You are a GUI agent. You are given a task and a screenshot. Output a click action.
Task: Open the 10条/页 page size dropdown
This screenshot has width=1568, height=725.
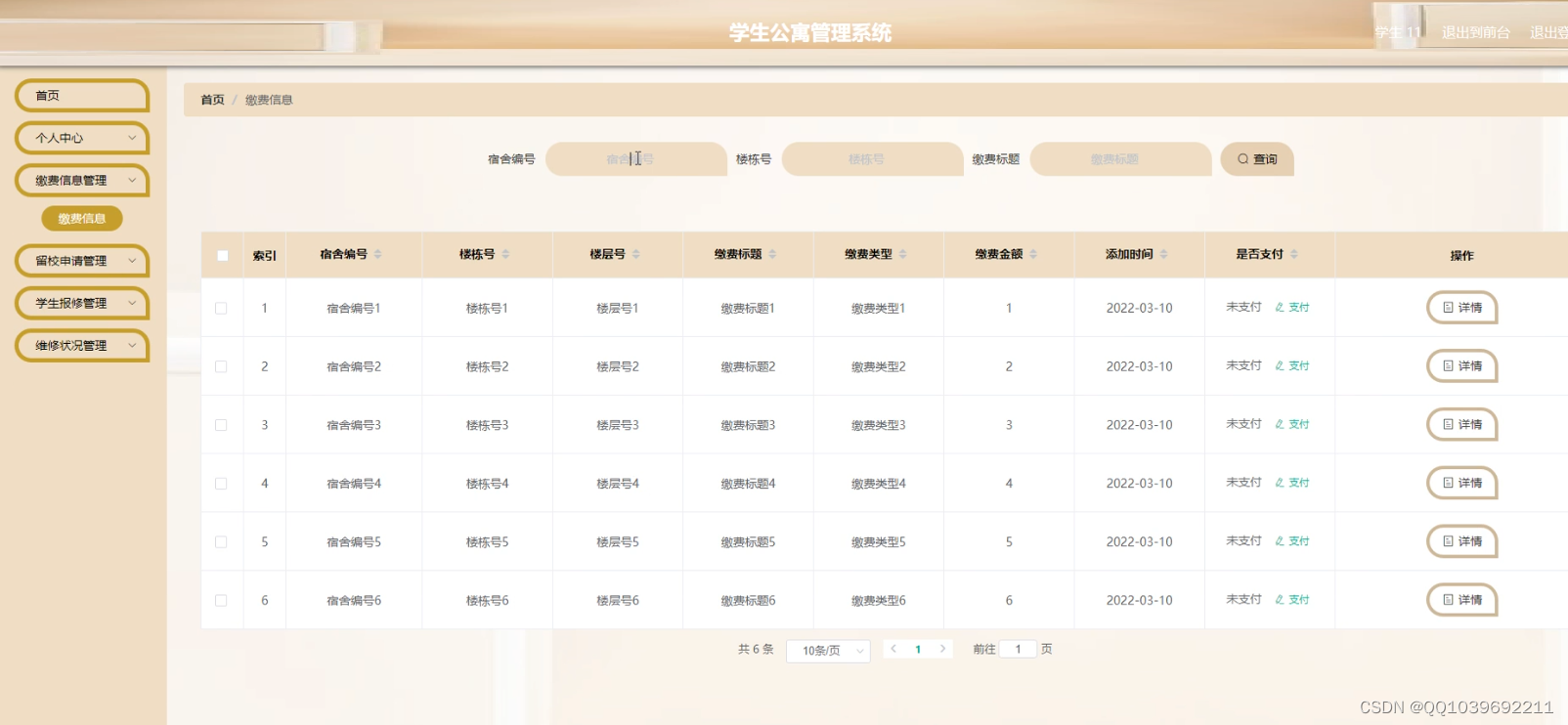828,651
